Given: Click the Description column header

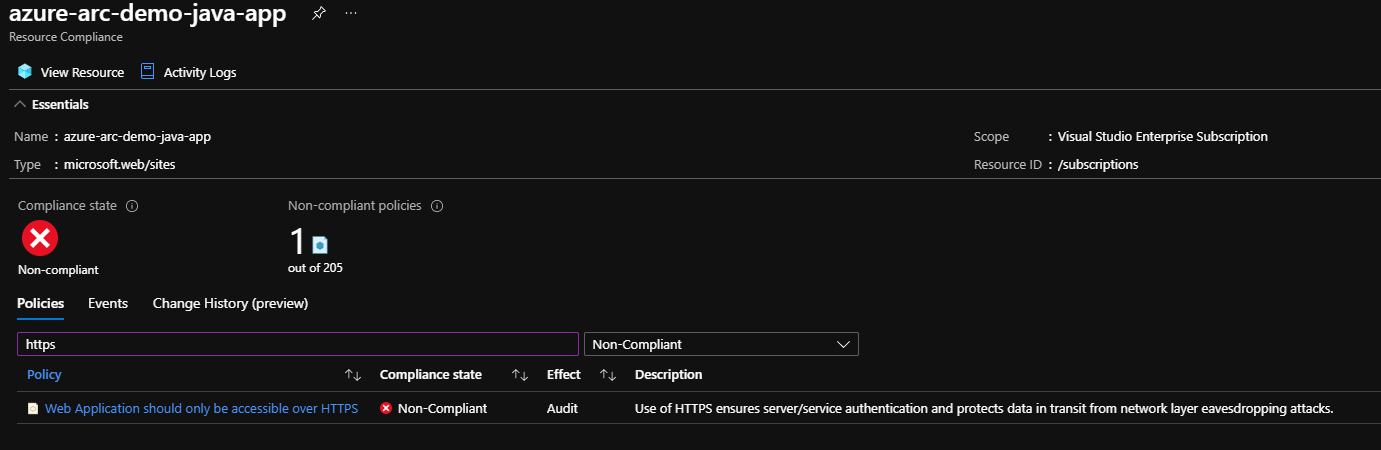Looking at the screenshot, I should (x=669, y=374).
